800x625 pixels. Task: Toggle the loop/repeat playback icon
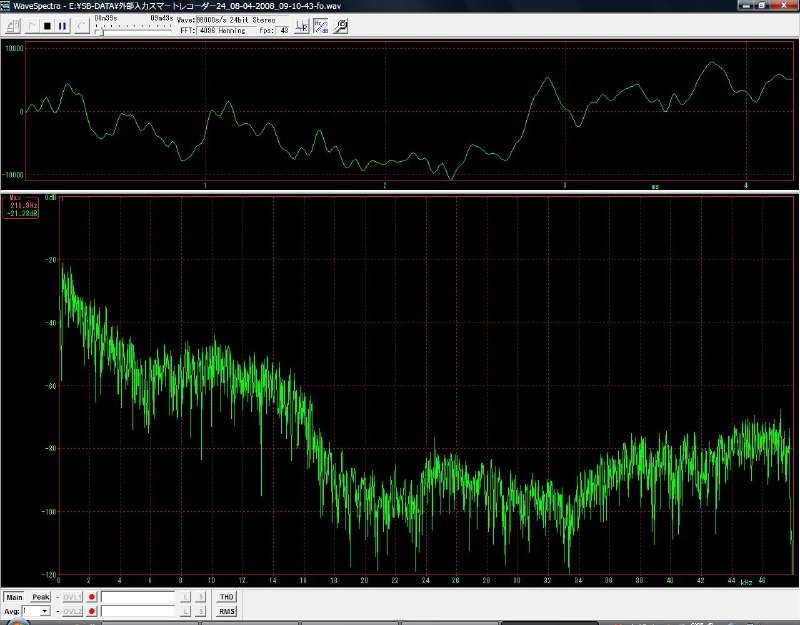coord(82,25)
